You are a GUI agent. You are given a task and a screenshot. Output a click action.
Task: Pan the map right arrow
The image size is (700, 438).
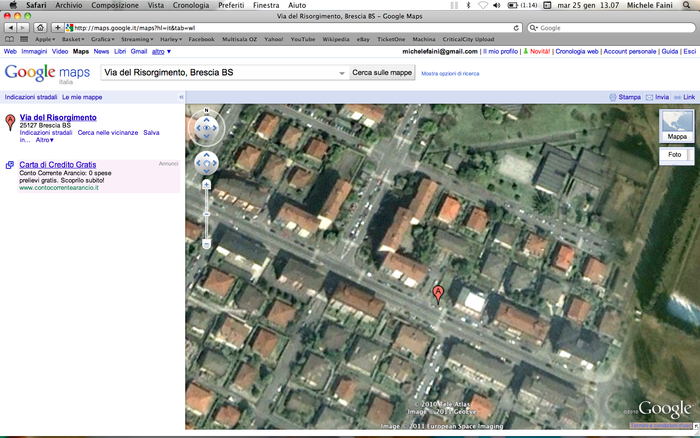214,163
